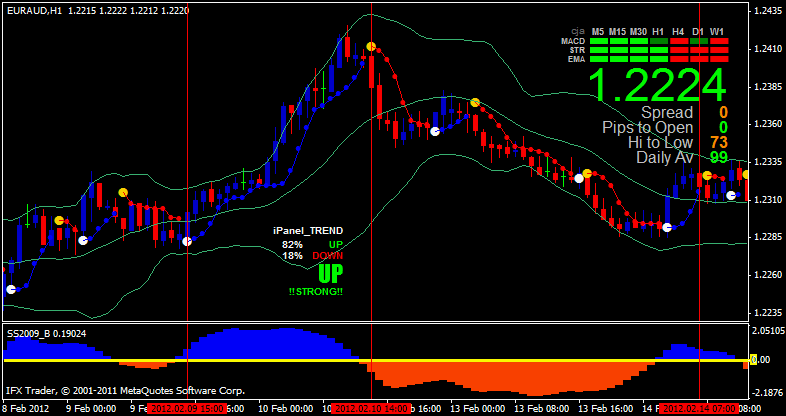Select the EMA cell under M30
This screenshot has width=786, height=416.
639,59
